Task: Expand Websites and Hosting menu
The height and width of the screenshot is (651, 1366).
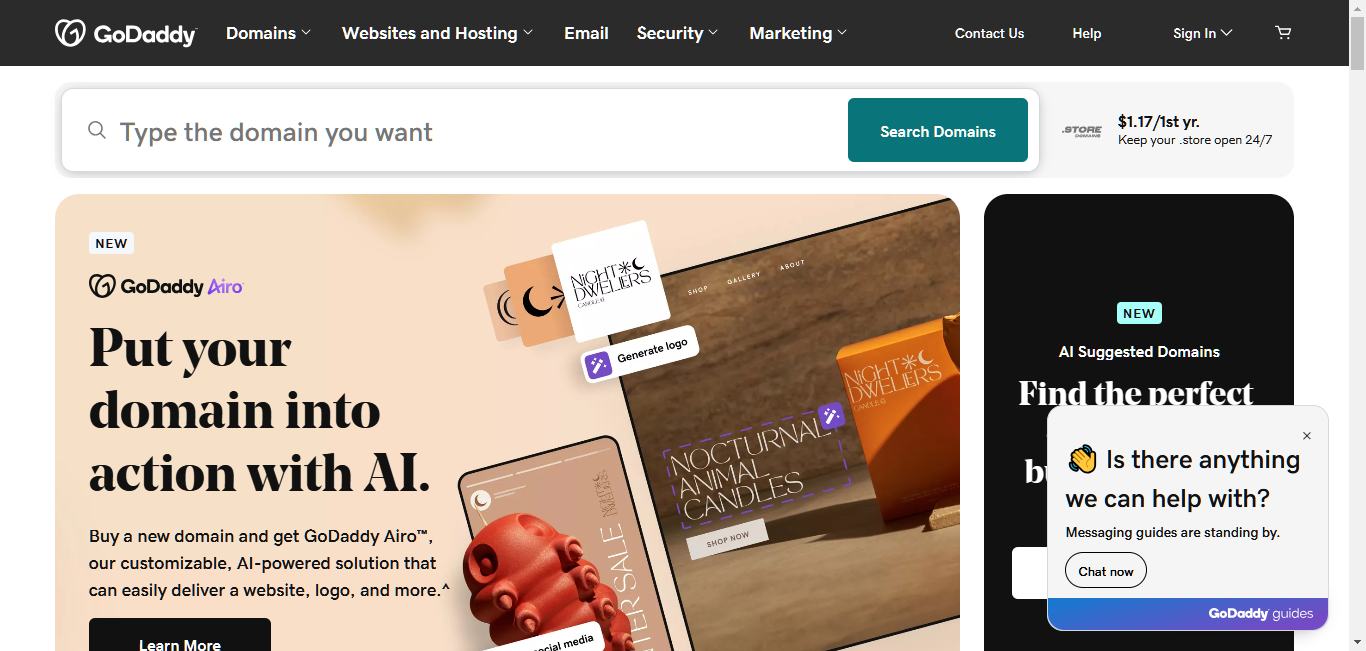Action: pyautogui.click(x=437, y=33)
